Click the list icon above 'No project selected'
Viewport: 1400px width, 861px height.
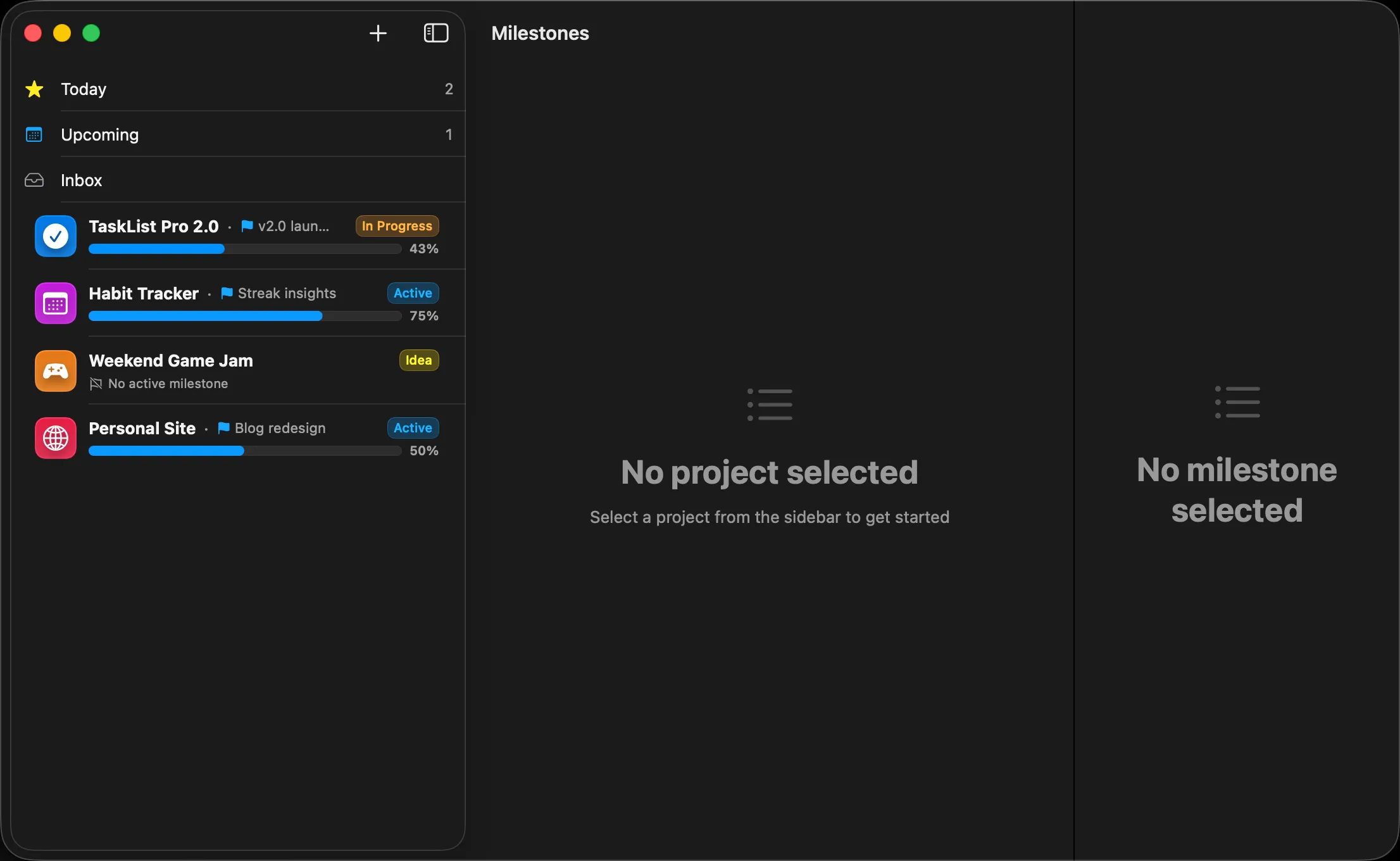coord(770,405)
